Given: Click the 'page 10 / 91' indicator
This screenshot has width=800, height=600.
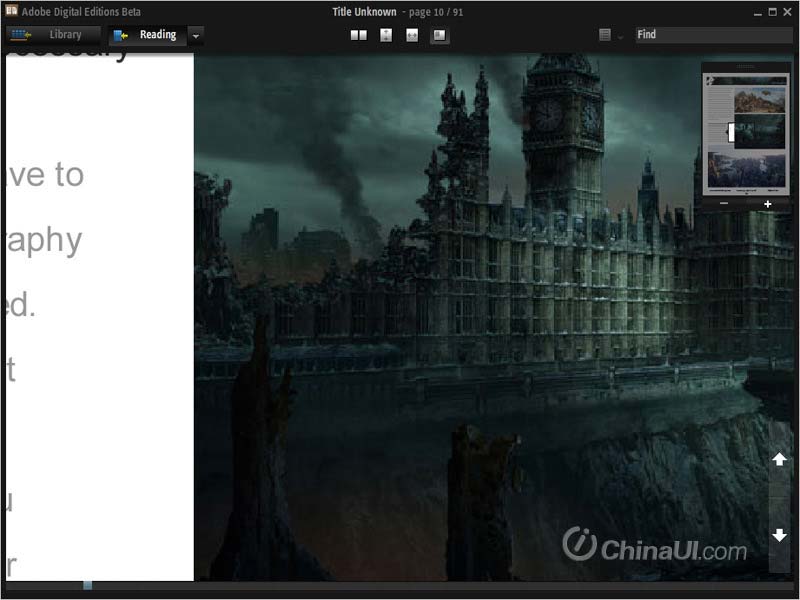Looking at the screenshot, I should [436, 12].
